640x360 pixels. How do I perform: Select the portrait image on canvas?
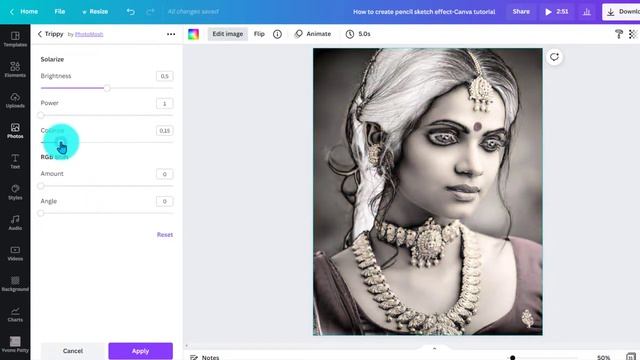(428, 192)
